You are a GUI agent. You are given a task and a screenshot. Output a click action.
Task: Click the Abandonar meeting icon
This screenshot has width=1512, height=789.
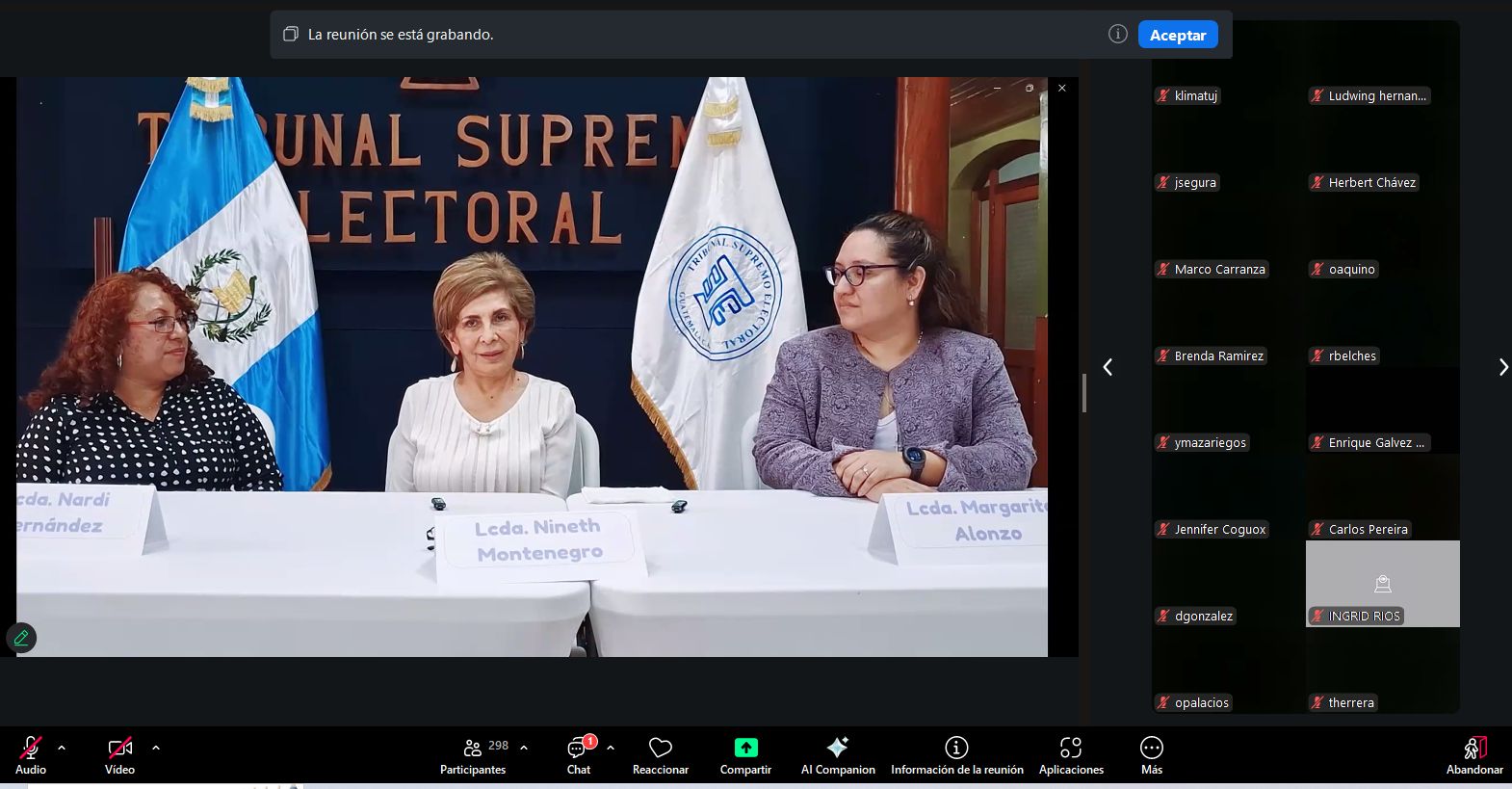pyautogui.click(x=1473, y=749)
